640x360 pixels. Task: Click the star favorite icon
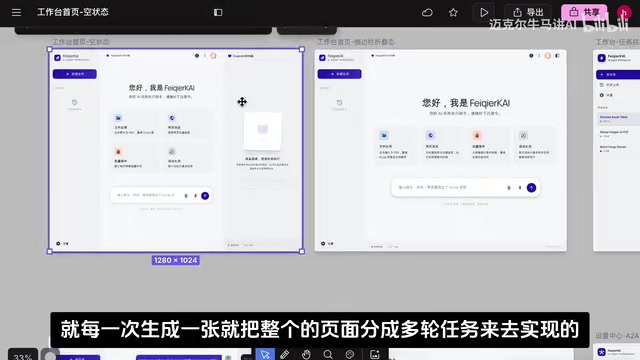453,13
